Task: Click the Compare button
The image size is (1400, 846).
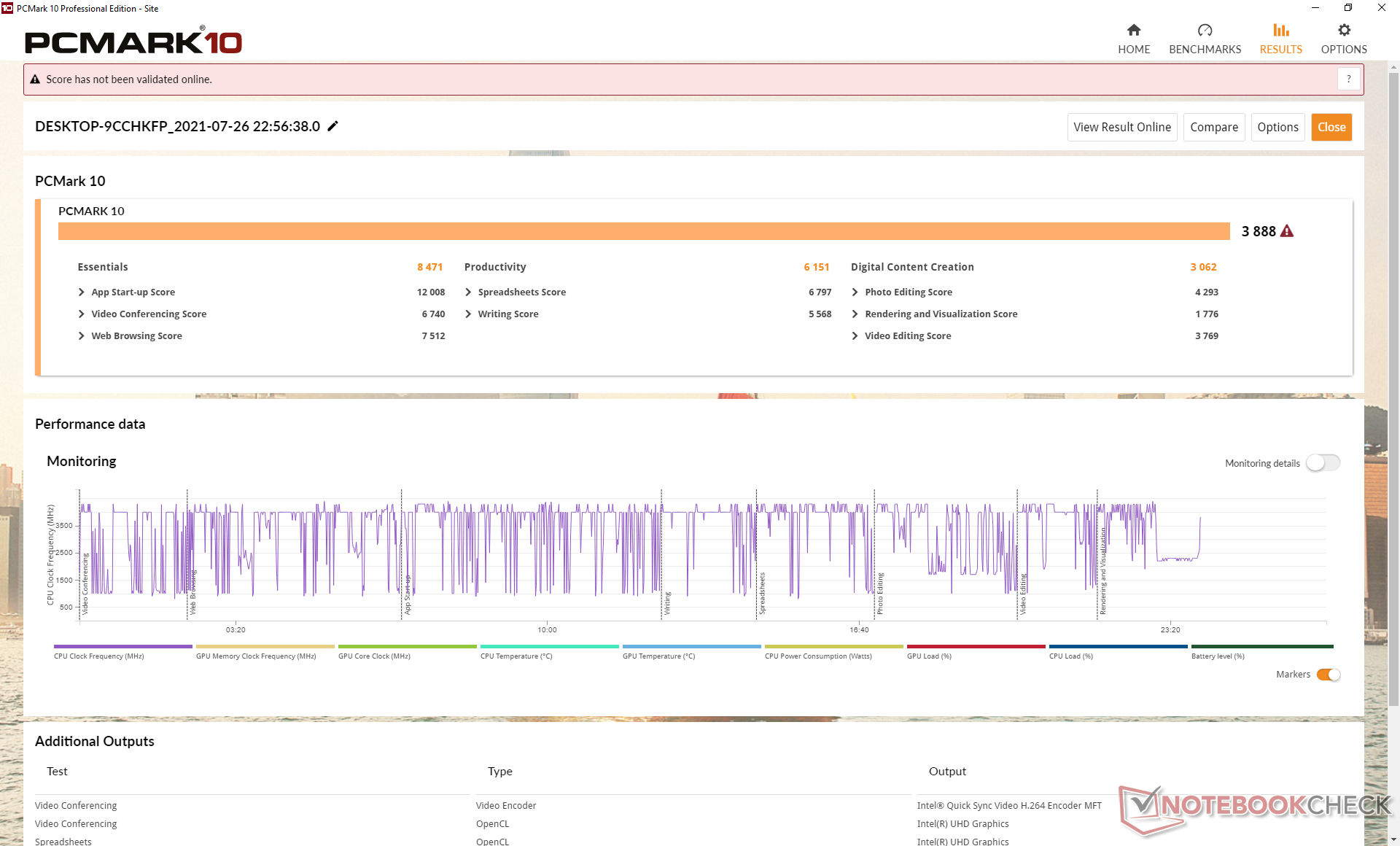Action: pyautogui.click(x=1213, y=127)
